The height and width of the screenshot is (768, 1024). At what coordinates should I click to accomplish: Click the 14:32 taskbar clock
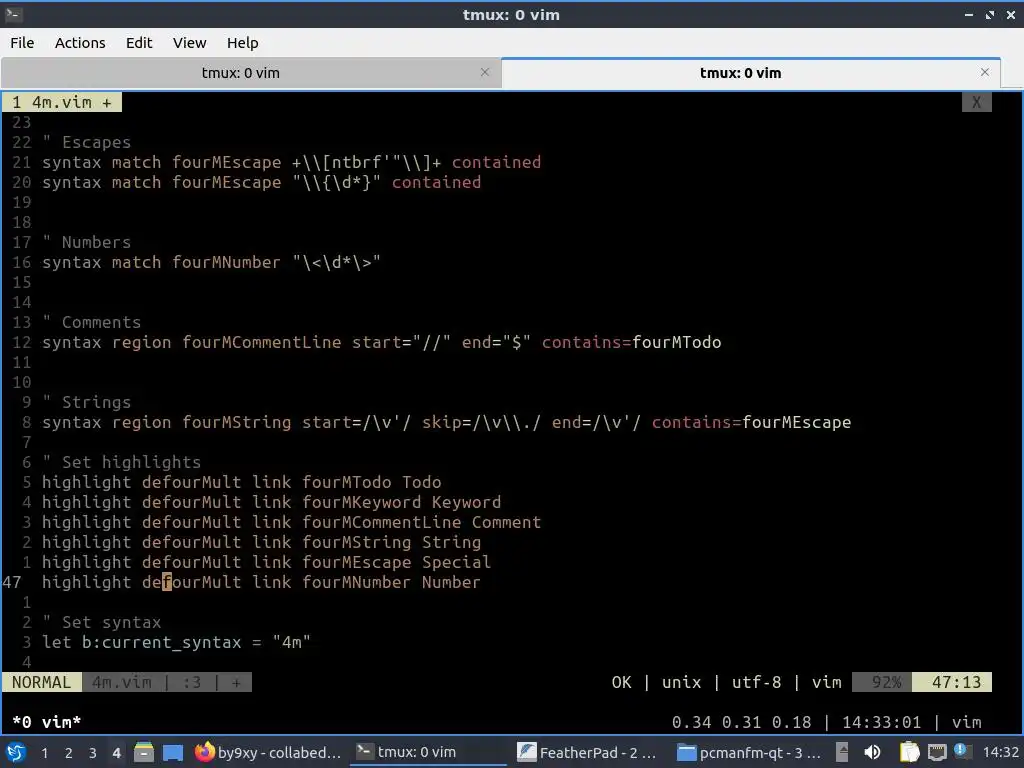coord(1000,752)
